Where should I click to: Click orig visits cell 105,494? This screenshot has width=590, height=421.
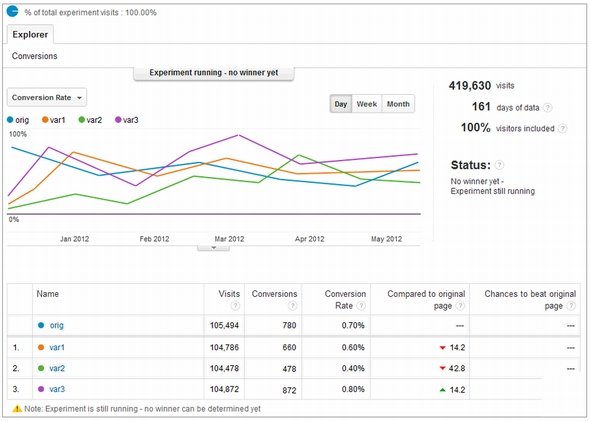224,325
